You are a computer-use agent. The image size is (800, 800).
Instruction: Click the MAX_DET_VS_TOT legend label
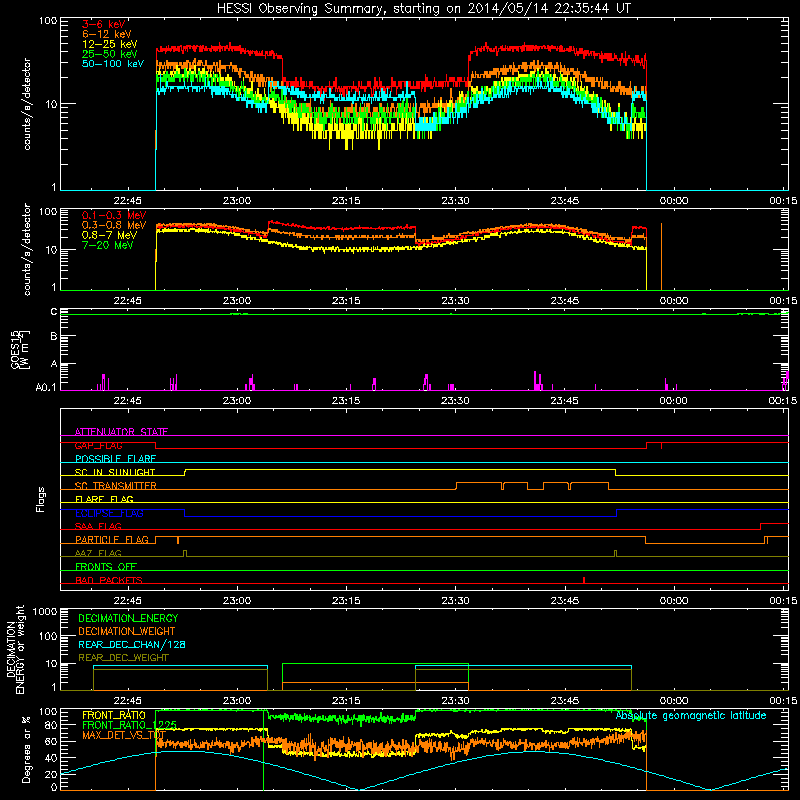pos(124,735)
